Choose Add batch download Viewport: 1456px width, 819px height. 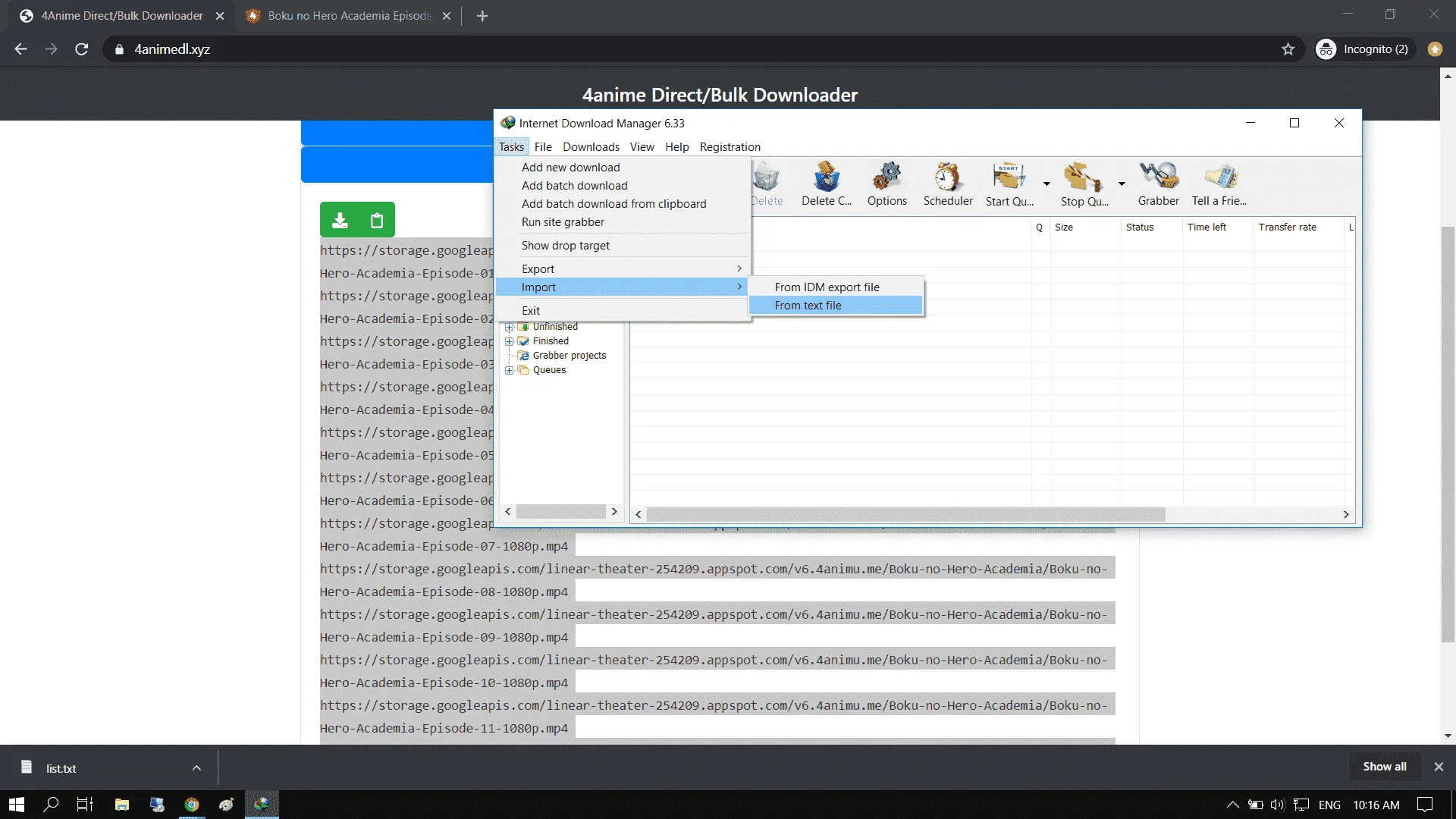point(623,186)
